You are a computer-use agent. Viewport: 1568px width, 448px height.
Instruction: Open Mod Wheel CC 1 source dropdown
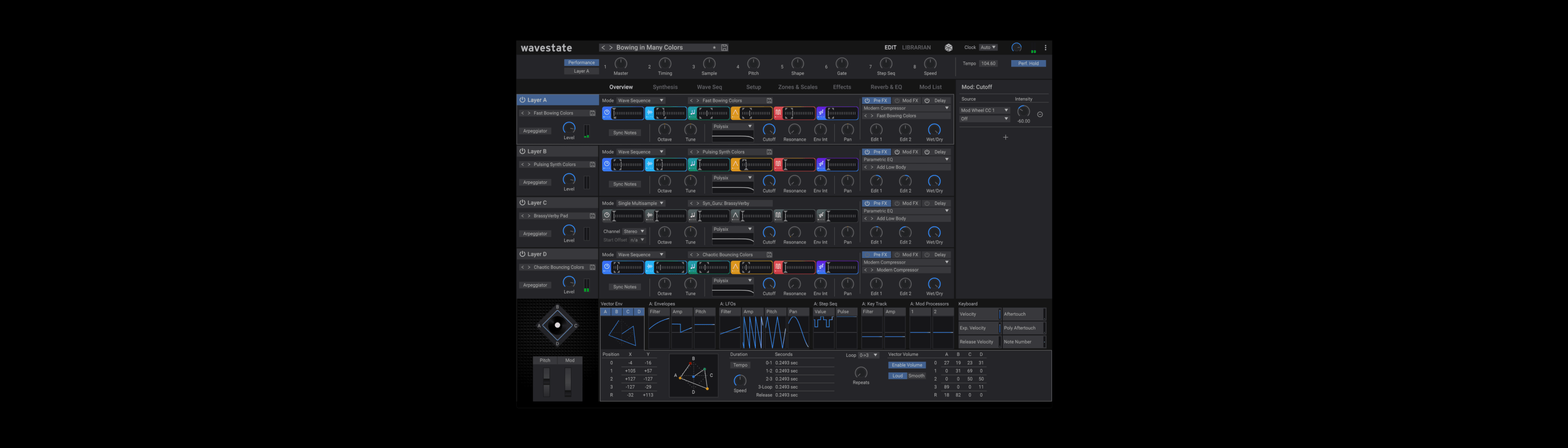984,110
